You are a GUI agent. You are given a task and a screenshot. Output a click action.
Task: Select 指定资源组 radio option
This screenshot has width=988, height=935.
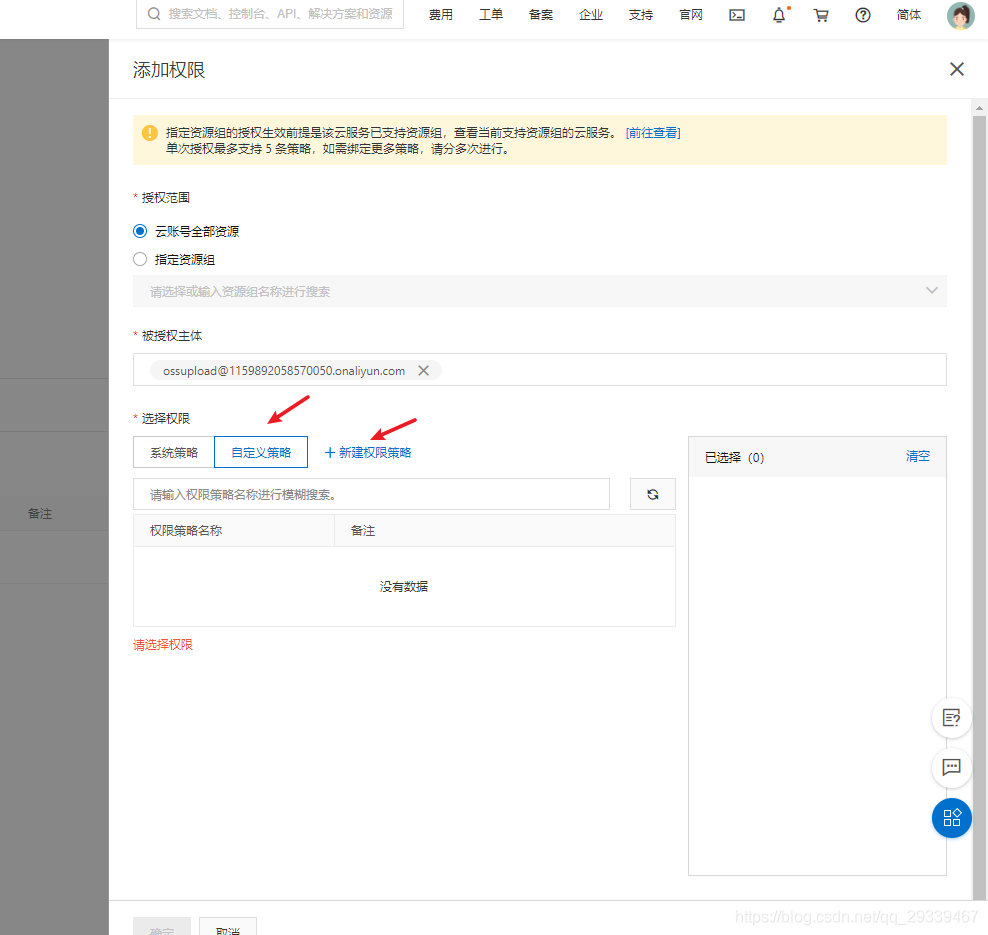[140, 260]
